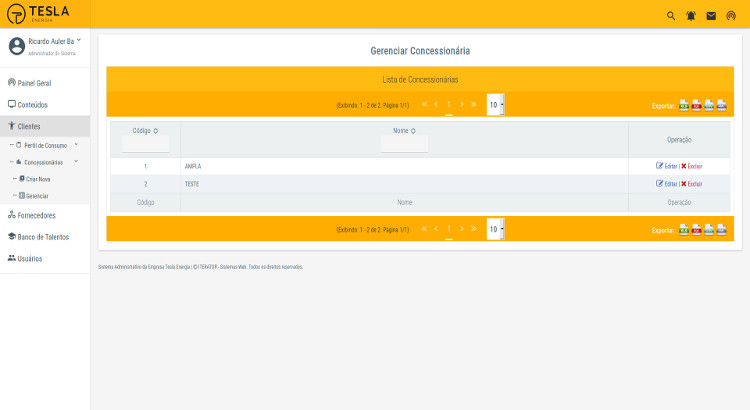Export to PDF using the top toolbar's red icon
The image size is (750, 410).
696,105
